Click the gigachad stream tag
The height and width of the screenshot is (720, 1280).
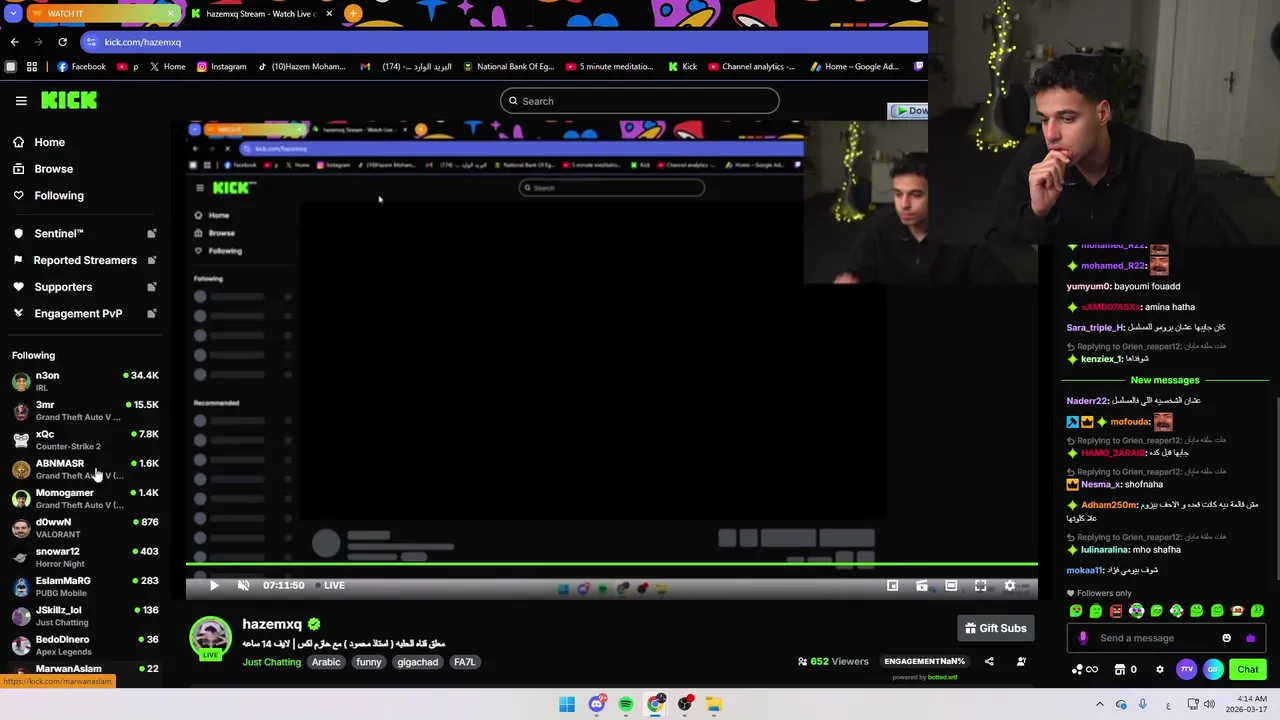(417, 662)
